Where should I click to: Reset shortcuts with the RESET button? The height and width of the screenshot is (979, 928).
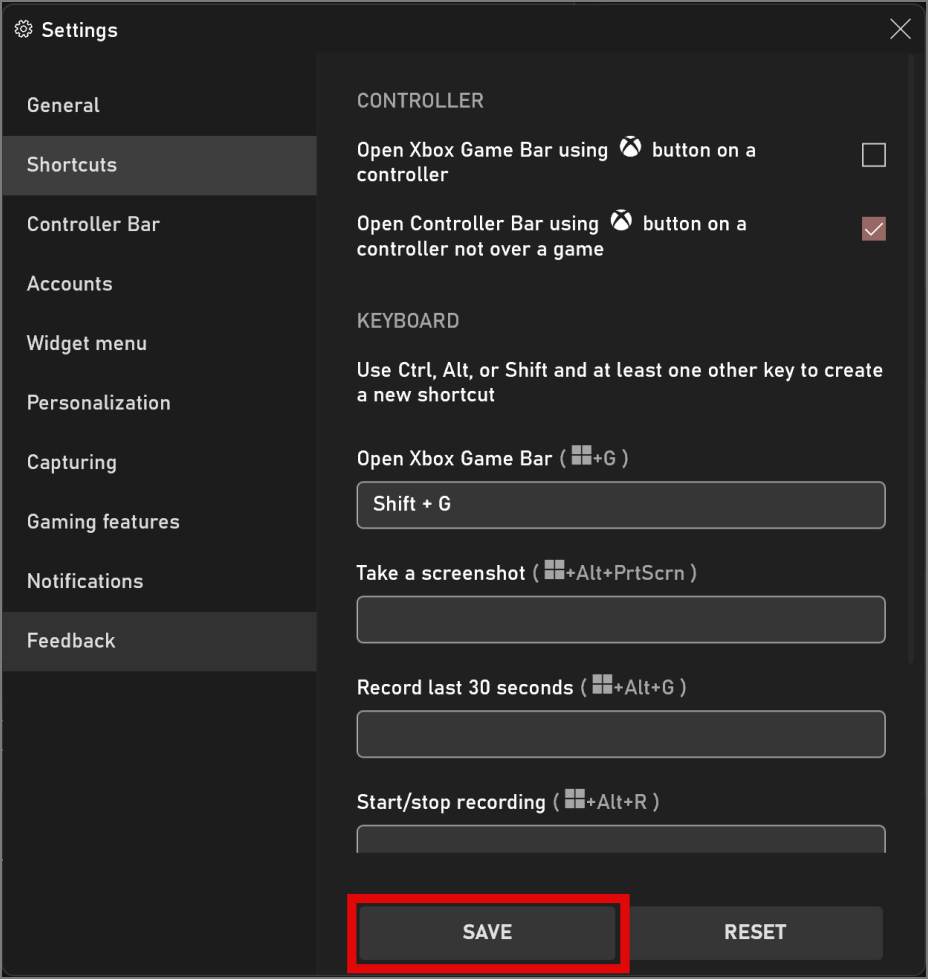click(x=755, y=932)
